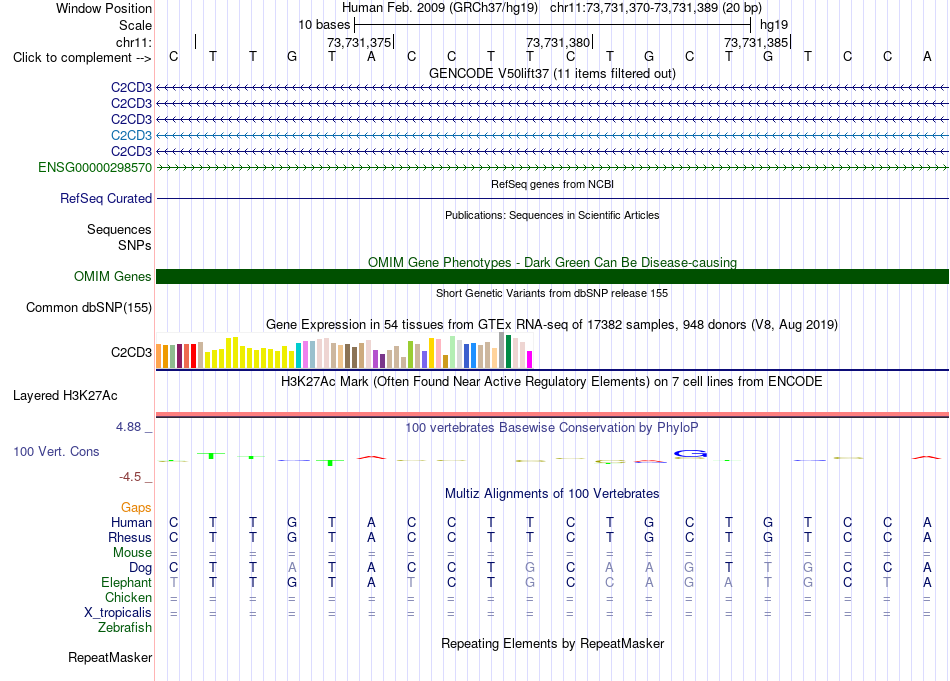Click C2CD3 label beside GTEx expression chart
The width and height of the screenshot is (950, 681).
coord(131,352)
